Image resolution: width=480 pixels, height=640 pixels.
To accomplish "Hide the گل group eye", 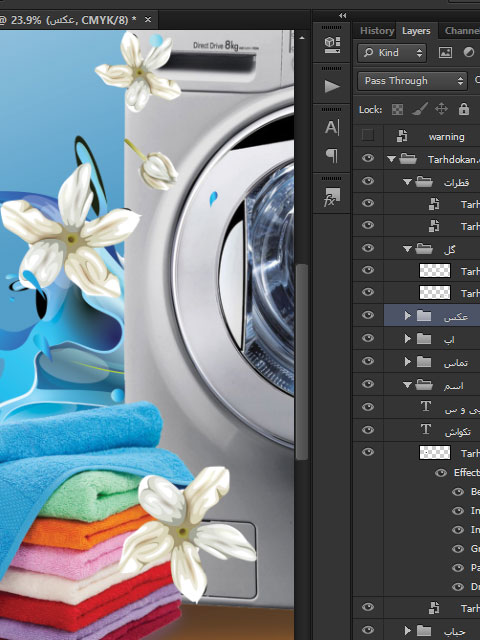I will (368, 248).
